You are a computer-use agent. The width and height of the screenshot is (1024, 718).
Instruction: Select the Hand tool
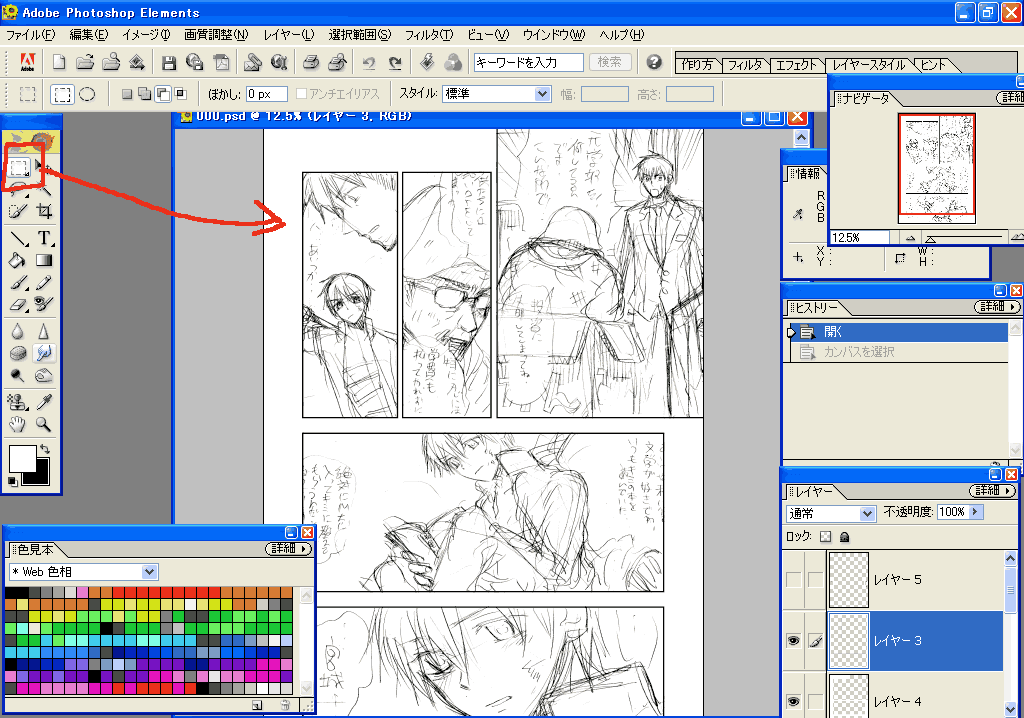coord(18,424)
